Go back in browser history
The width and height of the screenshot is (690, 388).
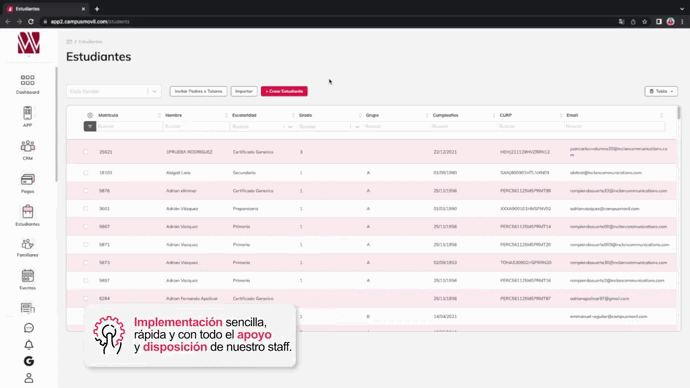[x=8, y=22]
